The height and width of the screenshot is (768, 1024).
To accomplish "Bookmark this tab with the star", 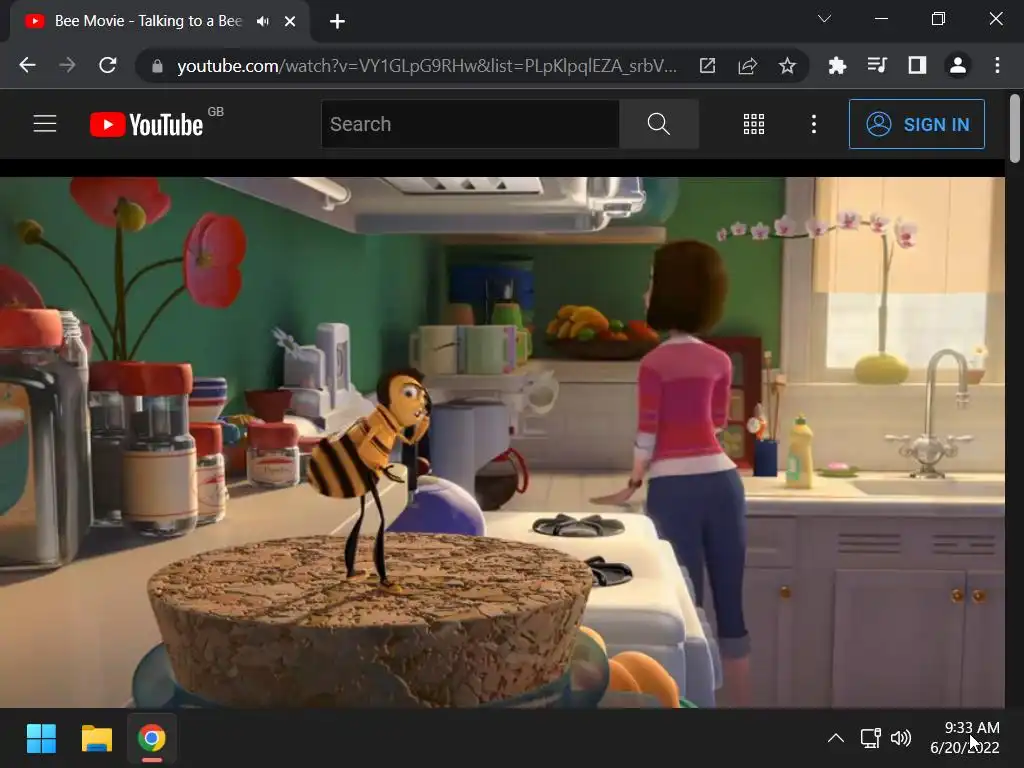I will (788, 65).
